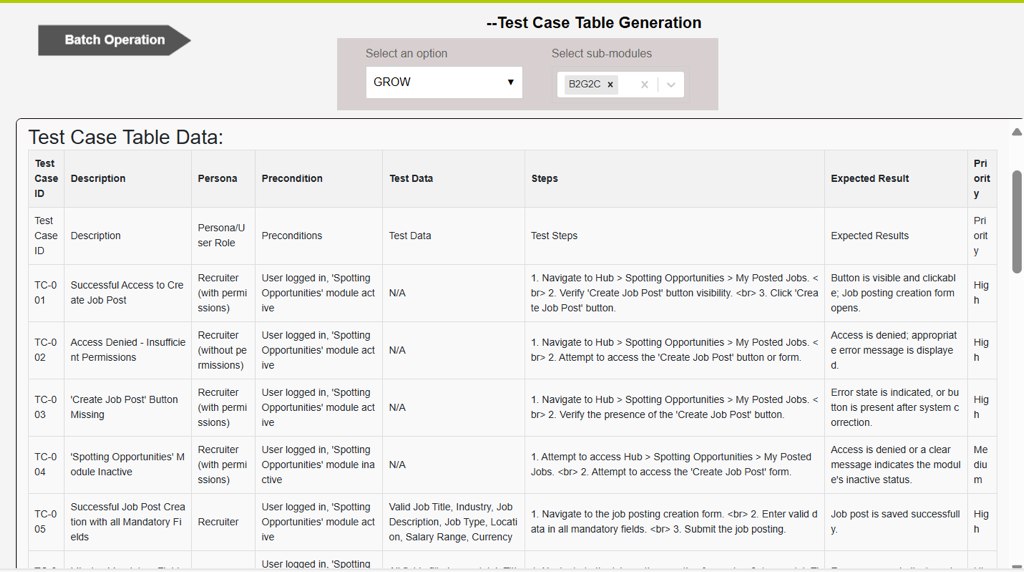This screenshot has height=572, width=1024.
Task: Remove the B2G2C sub-module tag
Action: (610, 84)
